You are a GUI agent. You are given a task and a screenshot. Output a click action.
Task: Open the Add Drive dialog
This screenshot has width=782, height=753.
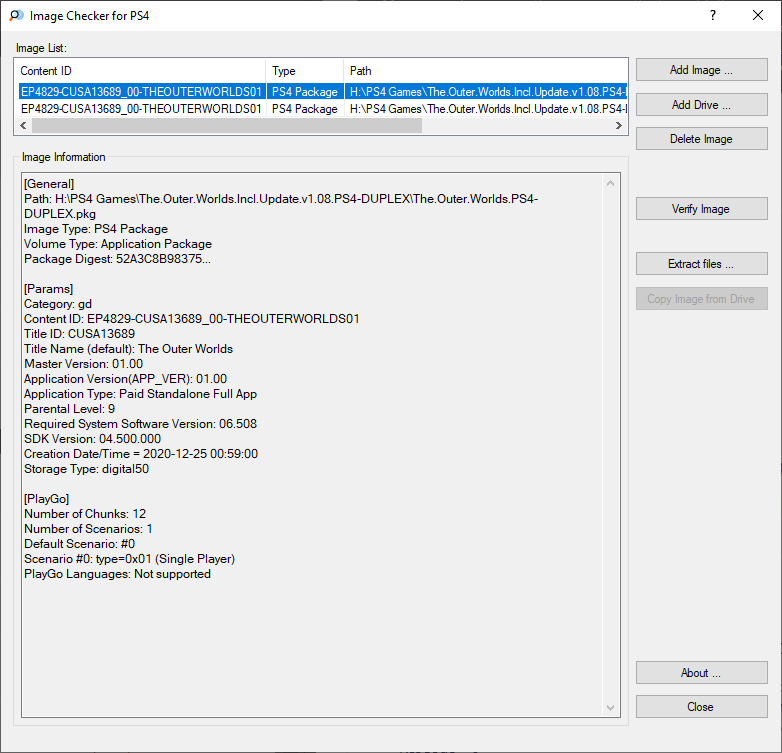pyautogui.click(x=701, y=105)
